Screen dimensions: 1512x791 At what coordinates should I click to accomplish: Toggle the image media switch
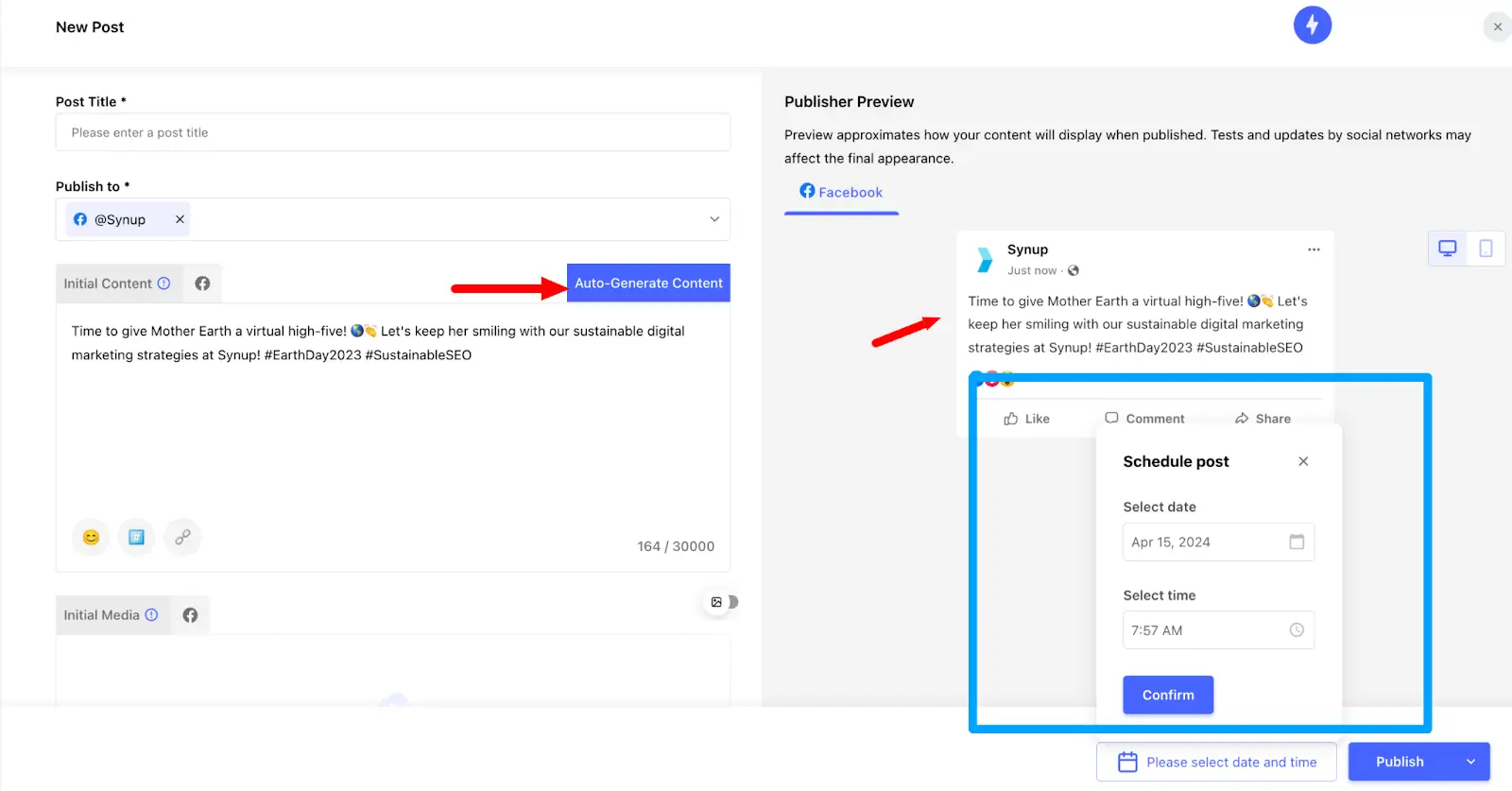tap(723, 602)
